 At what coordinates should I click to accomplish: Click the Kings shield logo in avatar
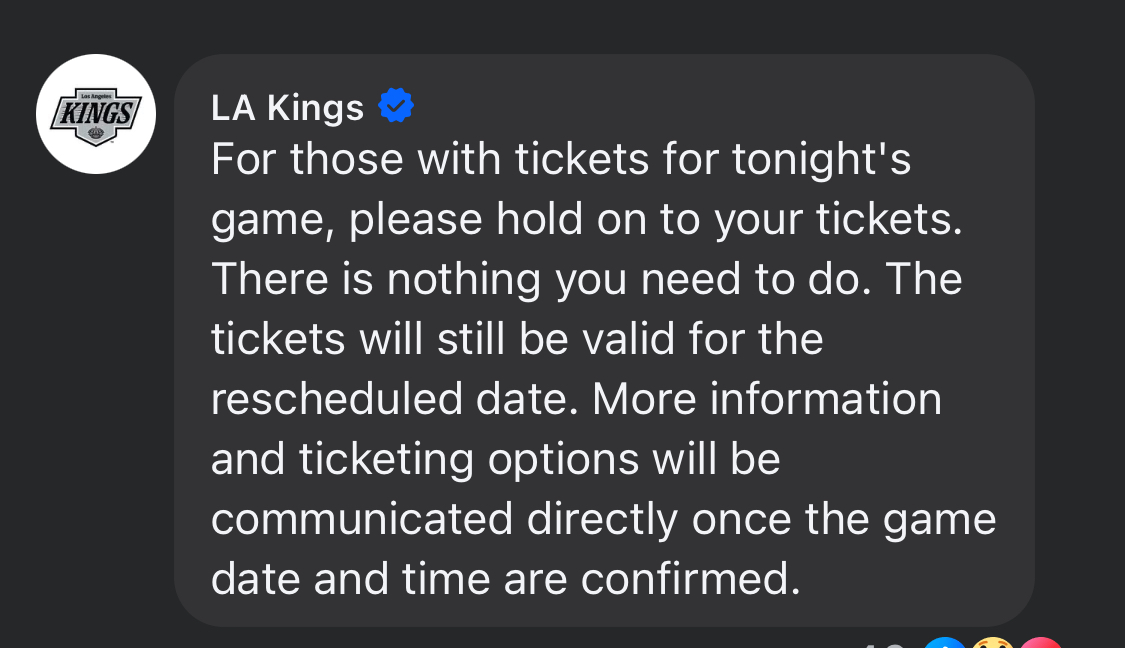tap(96, 116)
